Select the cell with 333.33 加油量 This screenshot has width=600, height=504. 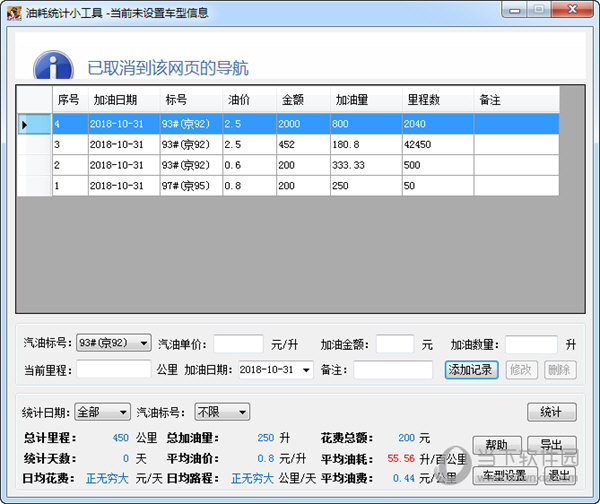click(366, 165)
